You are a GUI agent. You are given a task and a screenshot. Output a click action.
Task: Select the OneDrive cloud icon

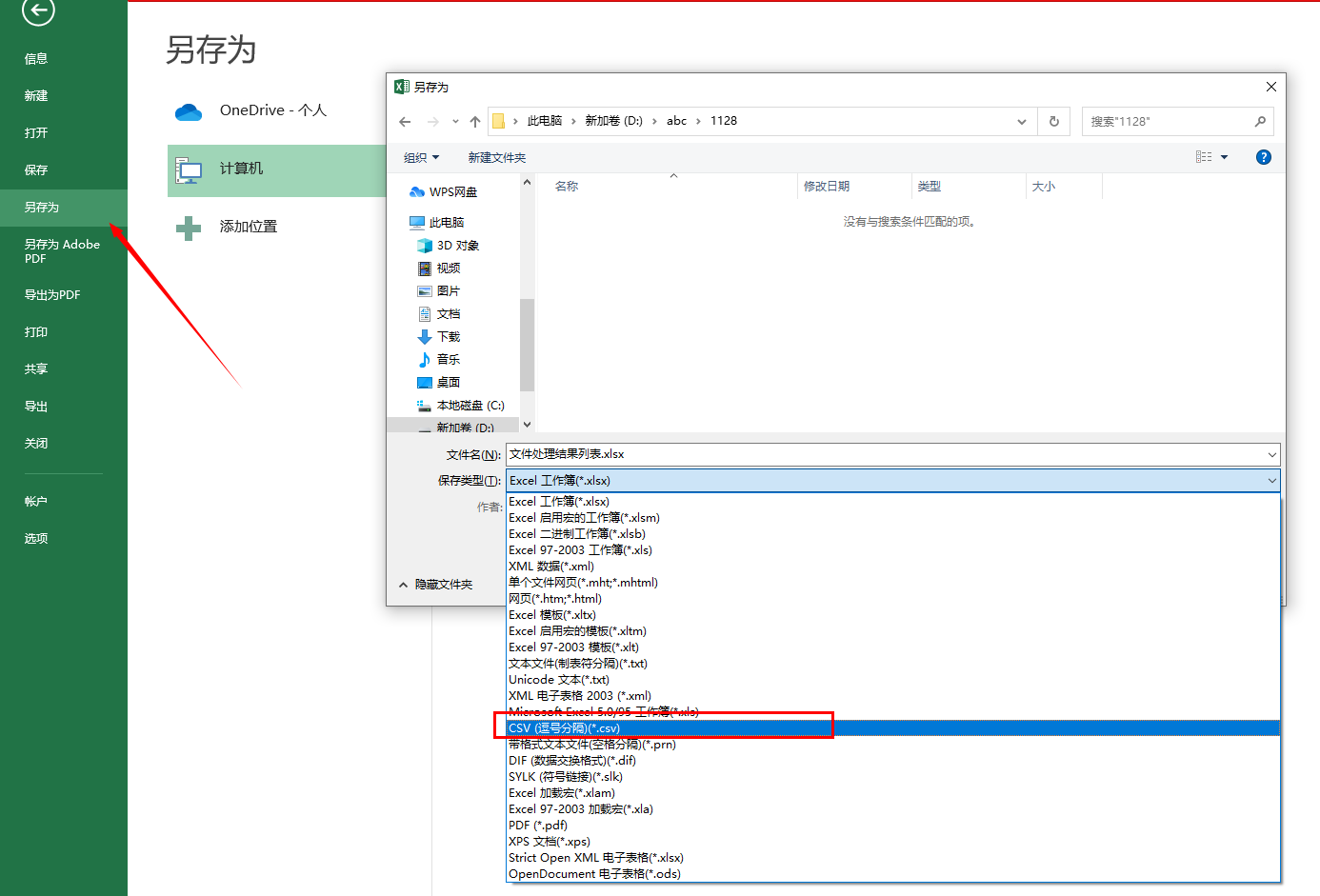pyautogui.click(x=188, y=111)
